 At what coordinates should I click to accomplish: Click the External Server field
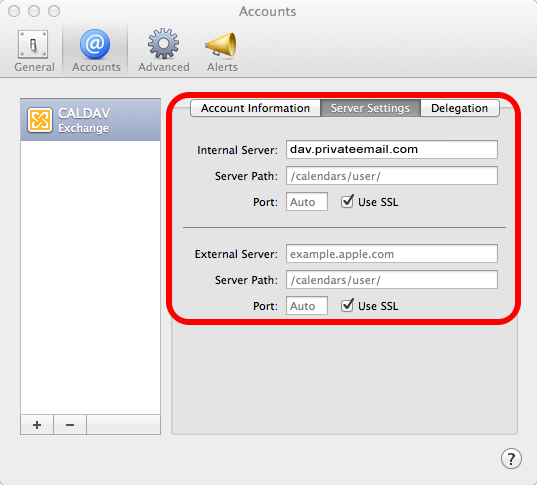coord(392,253)
